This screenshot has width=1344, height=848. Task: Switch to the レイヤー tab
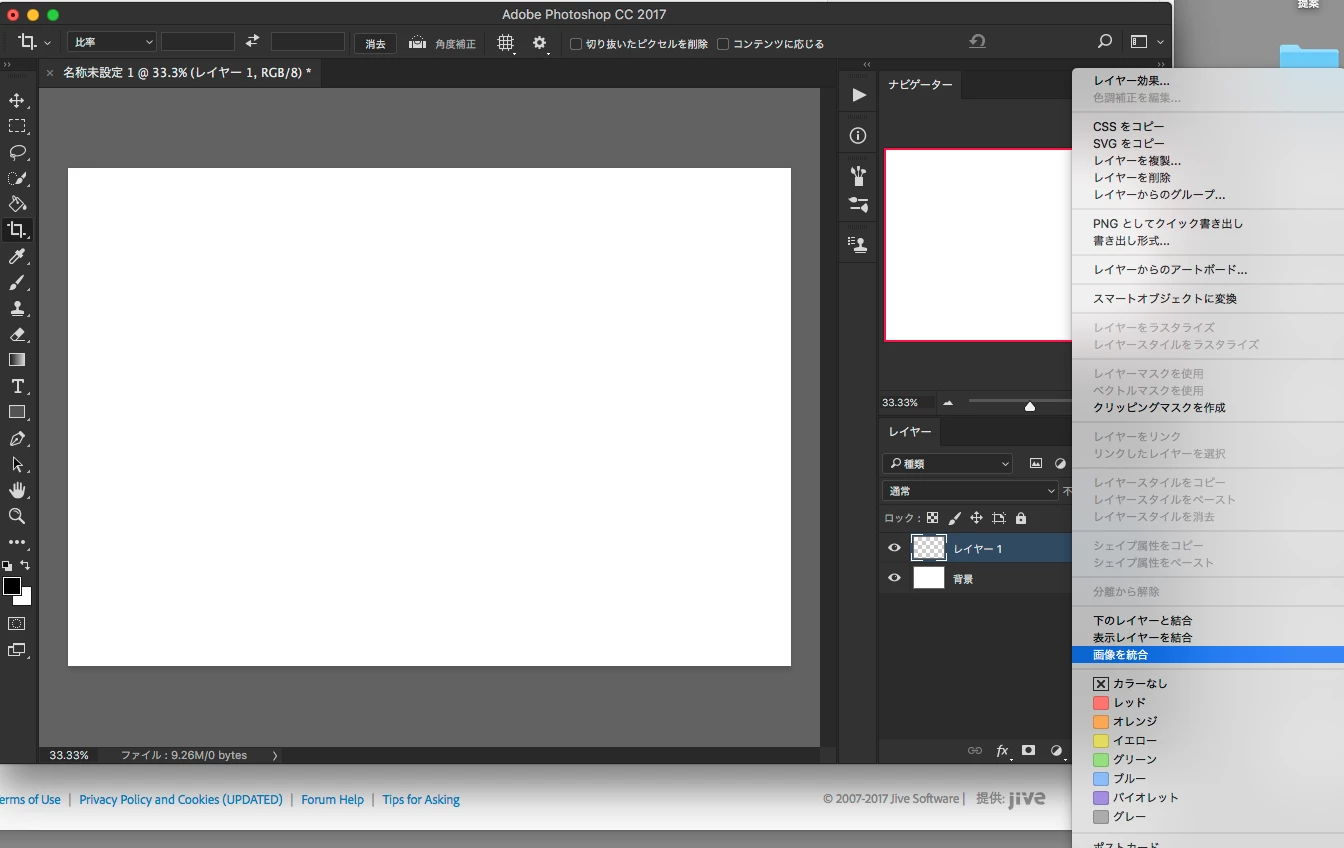point(910,431)
